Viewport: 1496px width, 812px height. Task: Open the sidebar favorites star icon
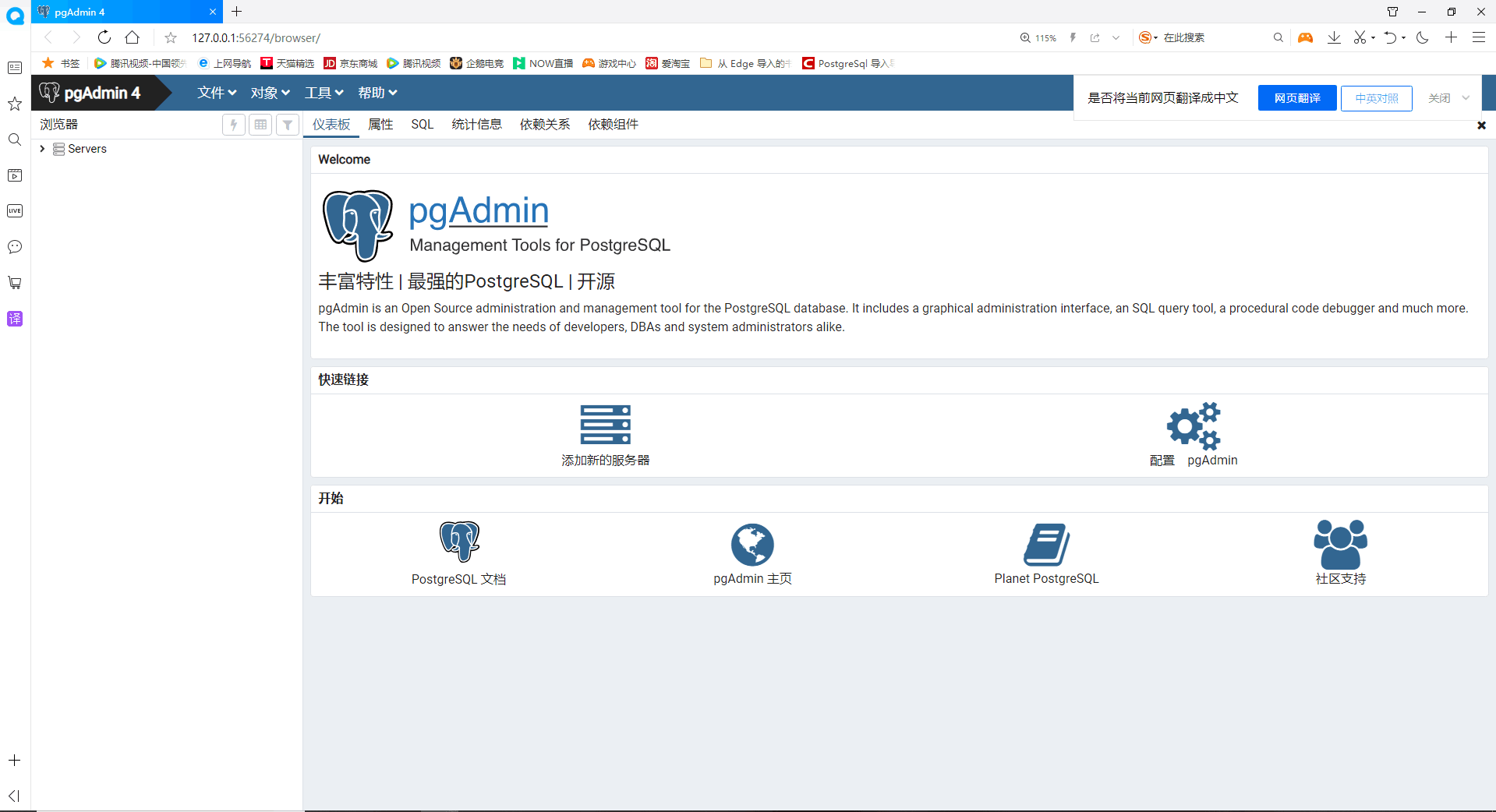pyautogui.click(x=15, y=104)
